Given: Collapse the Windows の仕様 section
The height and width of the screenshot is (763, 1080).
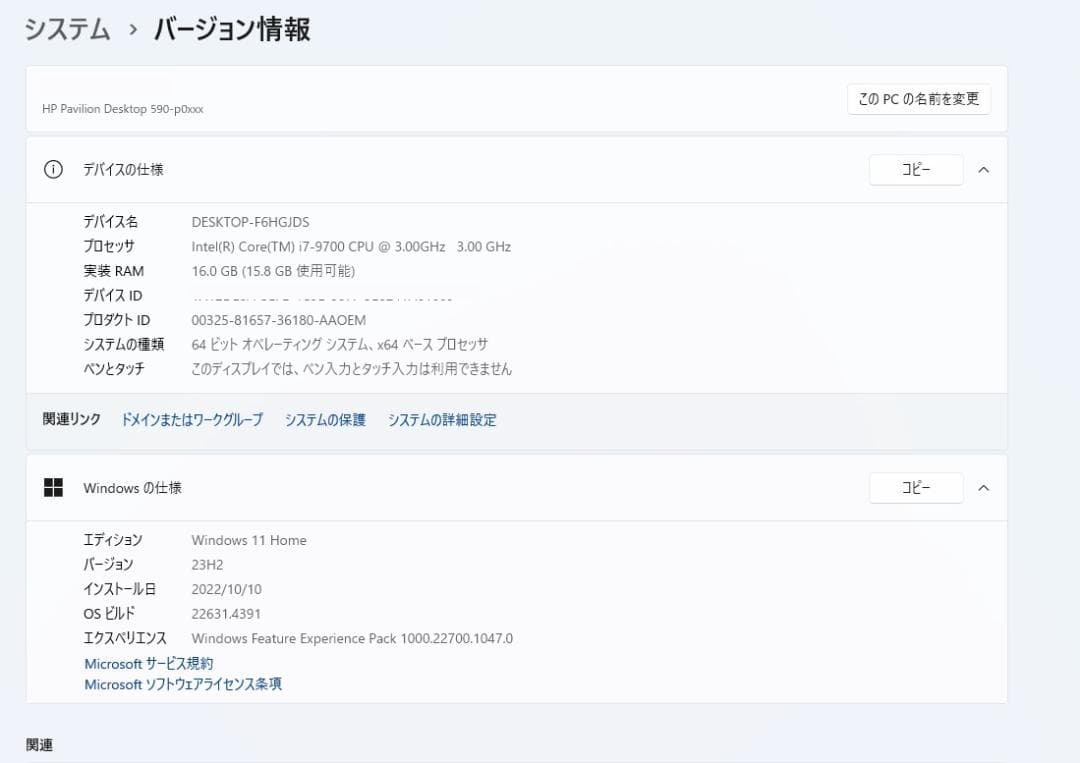Looking at the screenshot, I should (983, 488).
